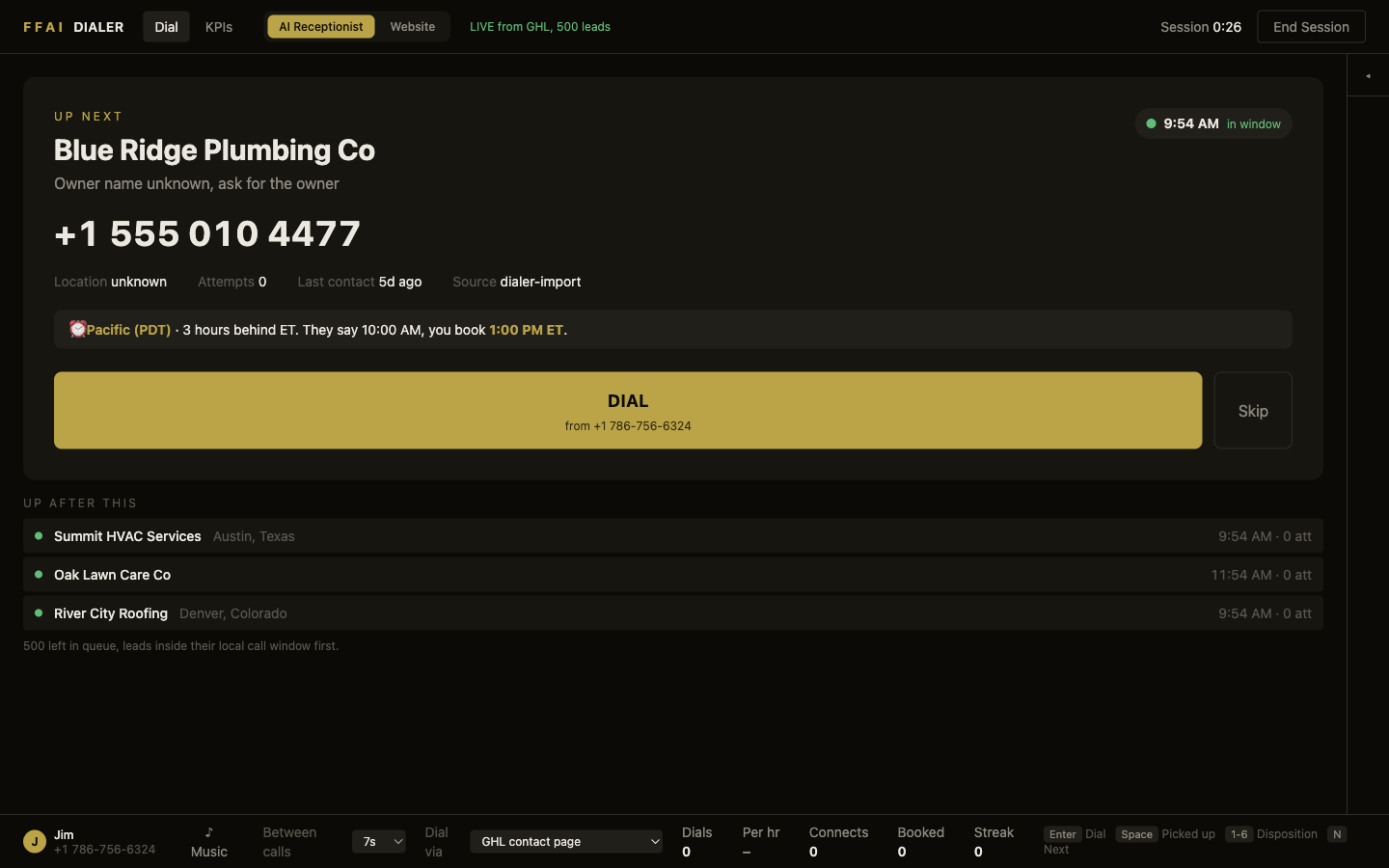Click the large DIAL button
1389x868 pixels.
coord(628,411)
